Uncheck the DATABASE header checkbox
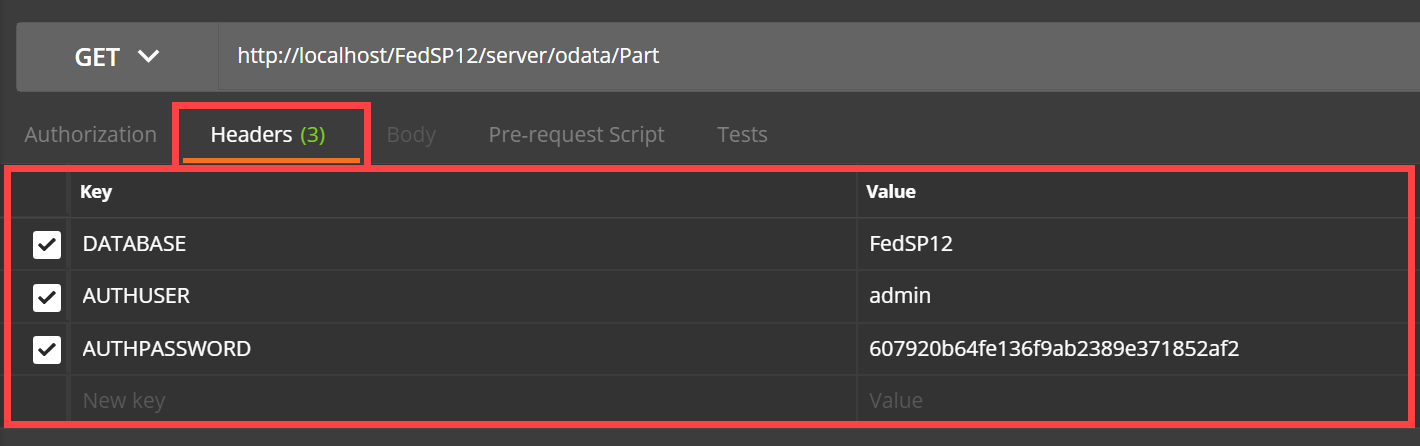This screenshot has height=446, width=1420. [47, 244]
